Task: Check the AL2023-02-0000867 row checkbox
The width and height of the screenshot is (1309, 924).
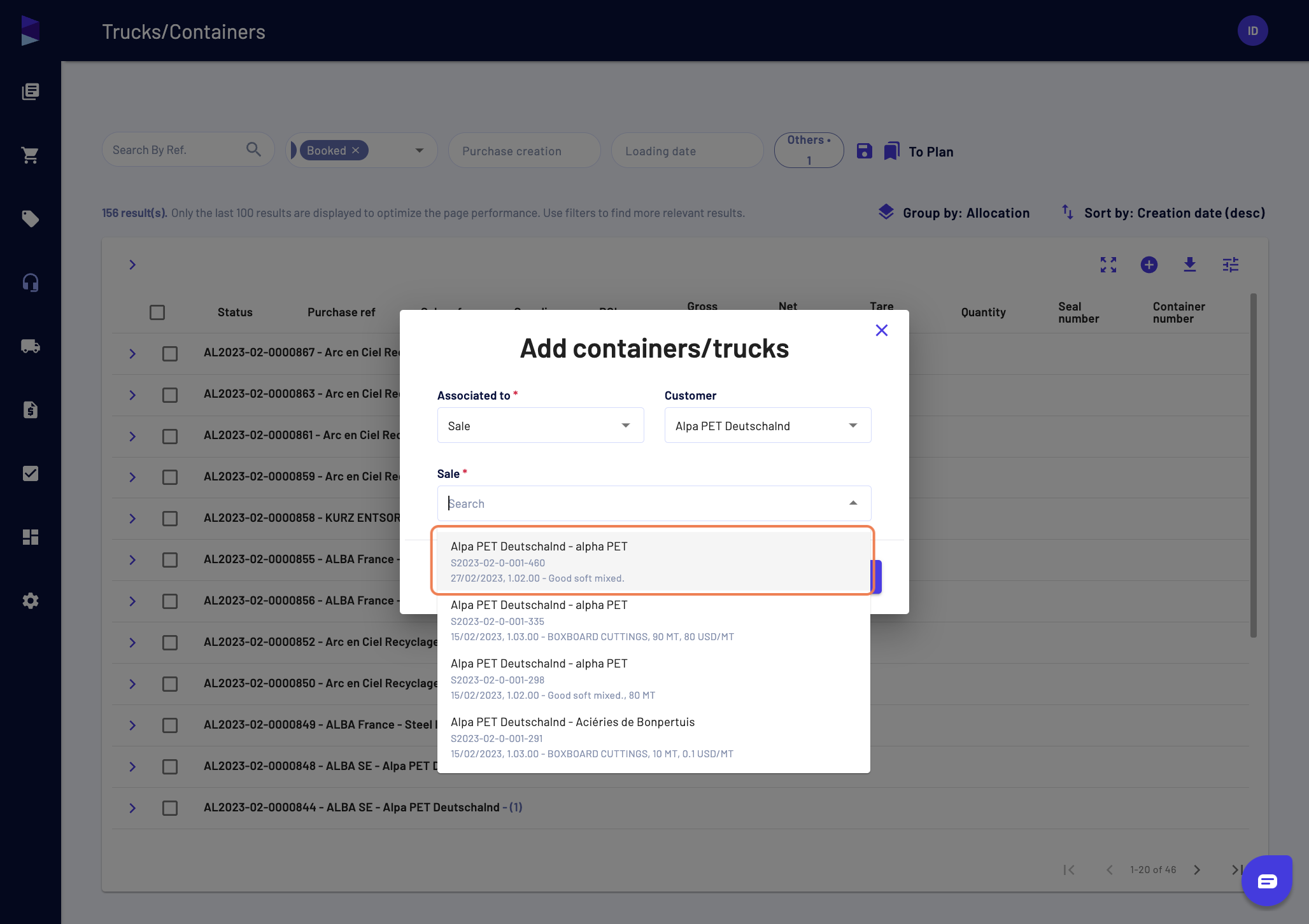Action: click(170, 353)
